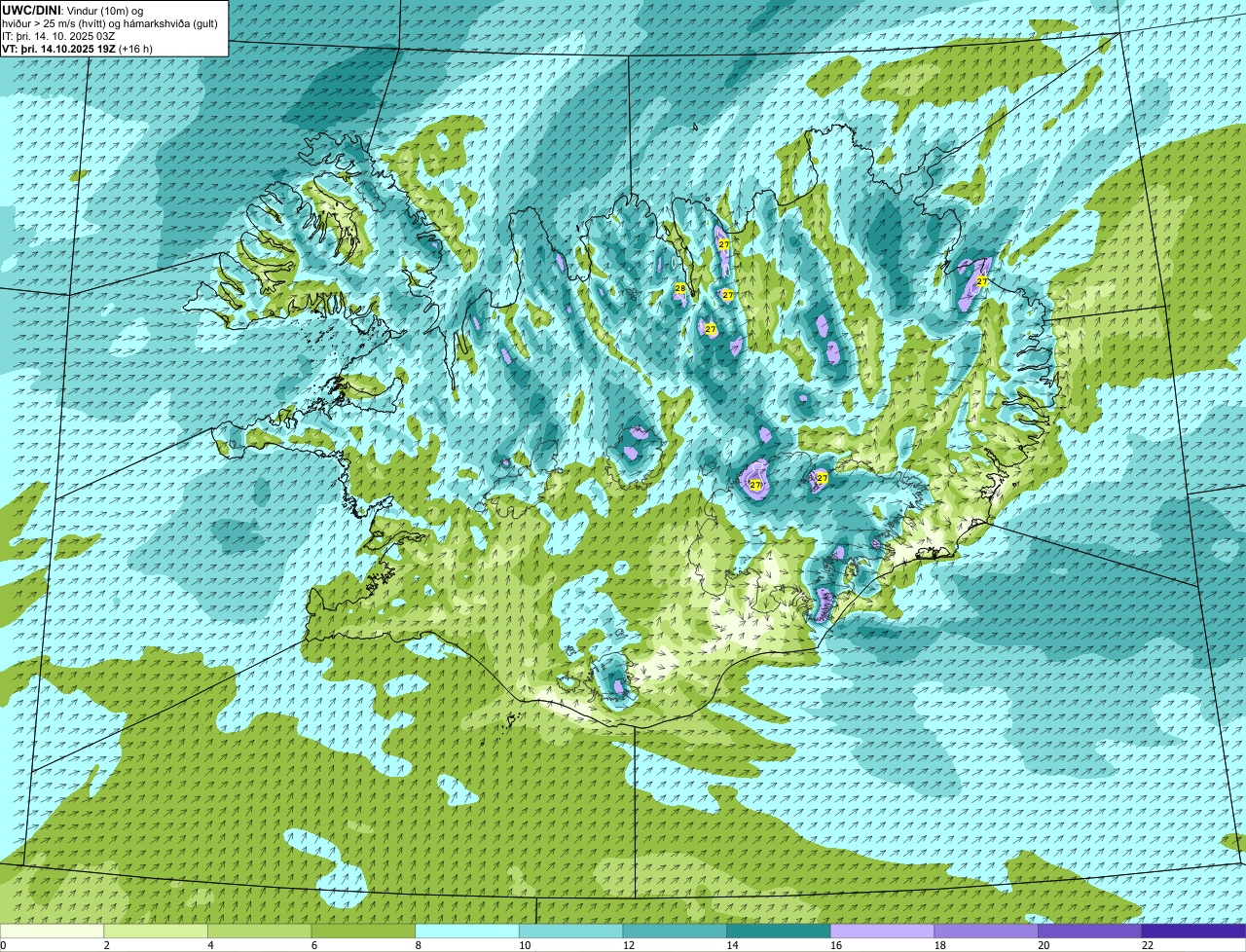
Task: Click the '0' scale label
Action: click(4, 945)
